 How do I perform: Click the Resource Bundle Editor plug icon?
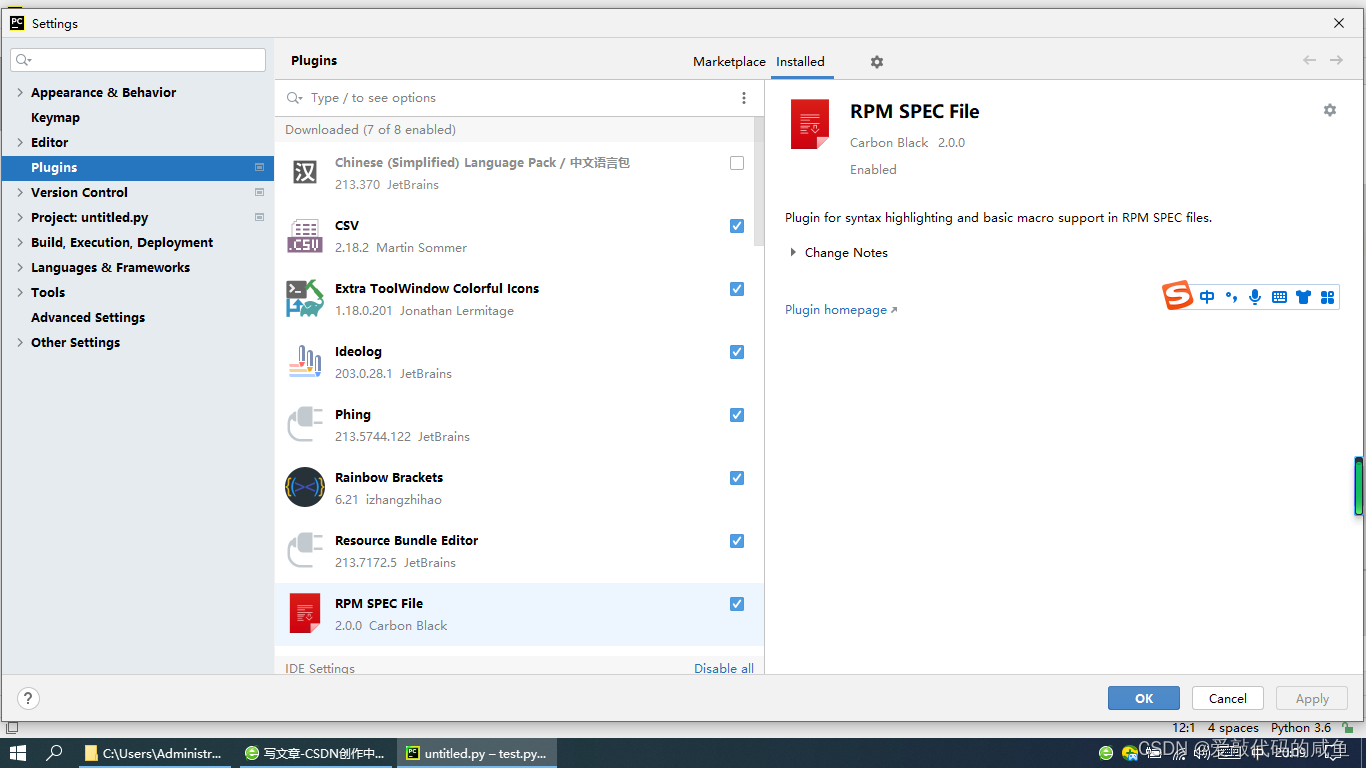click(x=305, y=550)
